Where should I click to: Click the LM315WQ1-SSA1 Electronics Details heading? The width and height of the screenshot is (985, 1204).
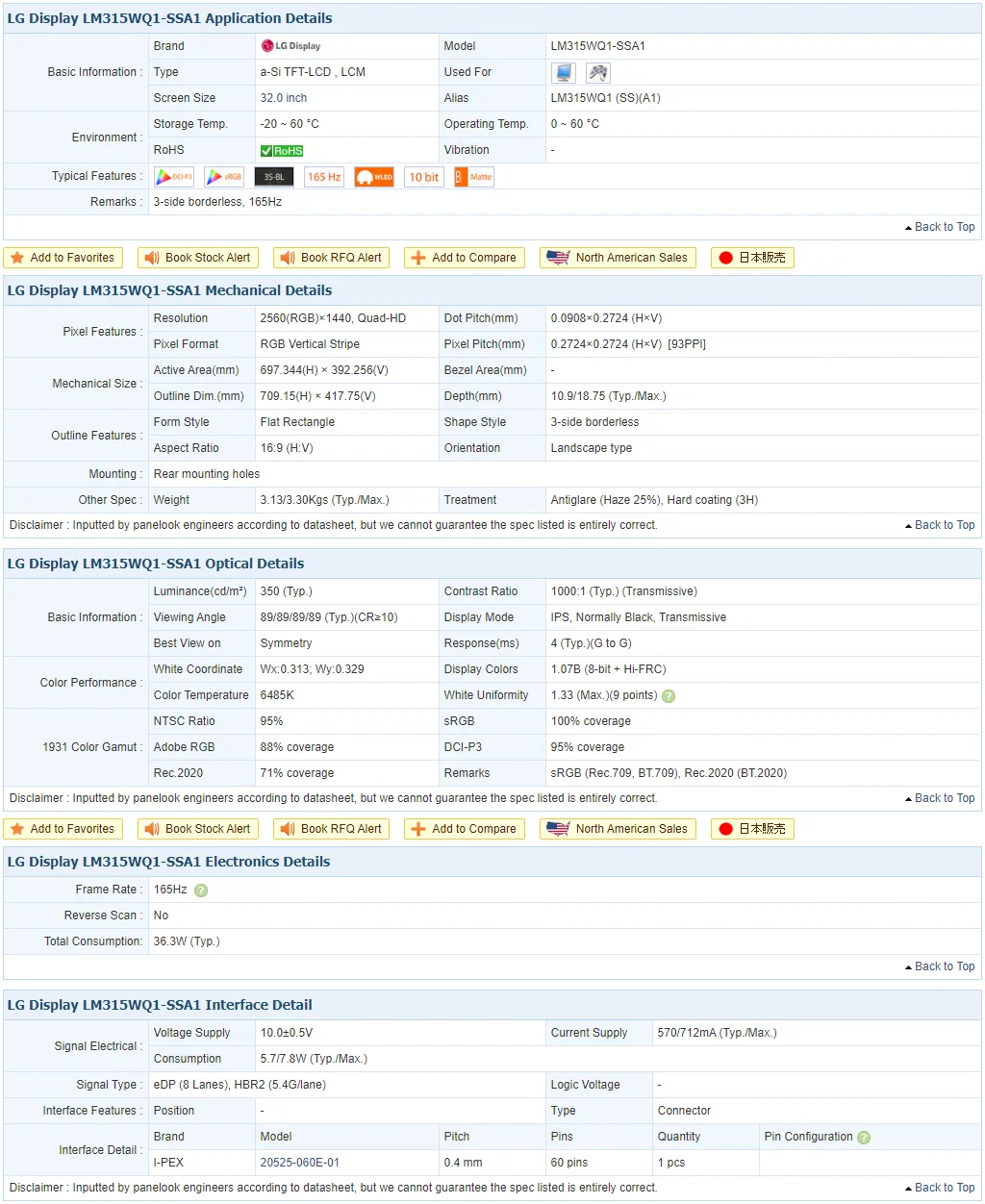pyautogui.click(x=168, y=862)
